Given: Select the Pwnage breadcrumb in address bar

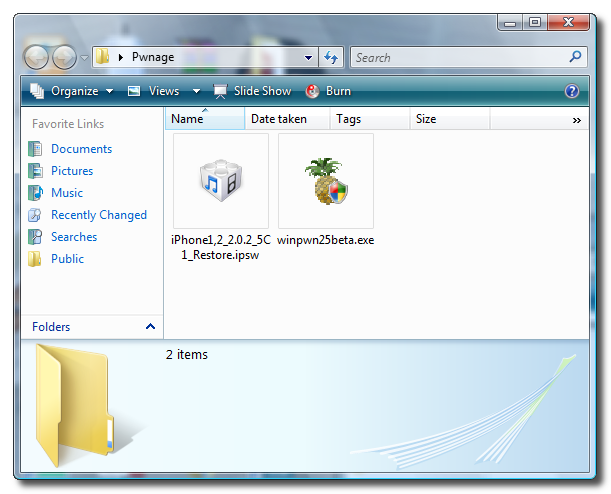Looking at the screenshot, I should click(153, 57).
